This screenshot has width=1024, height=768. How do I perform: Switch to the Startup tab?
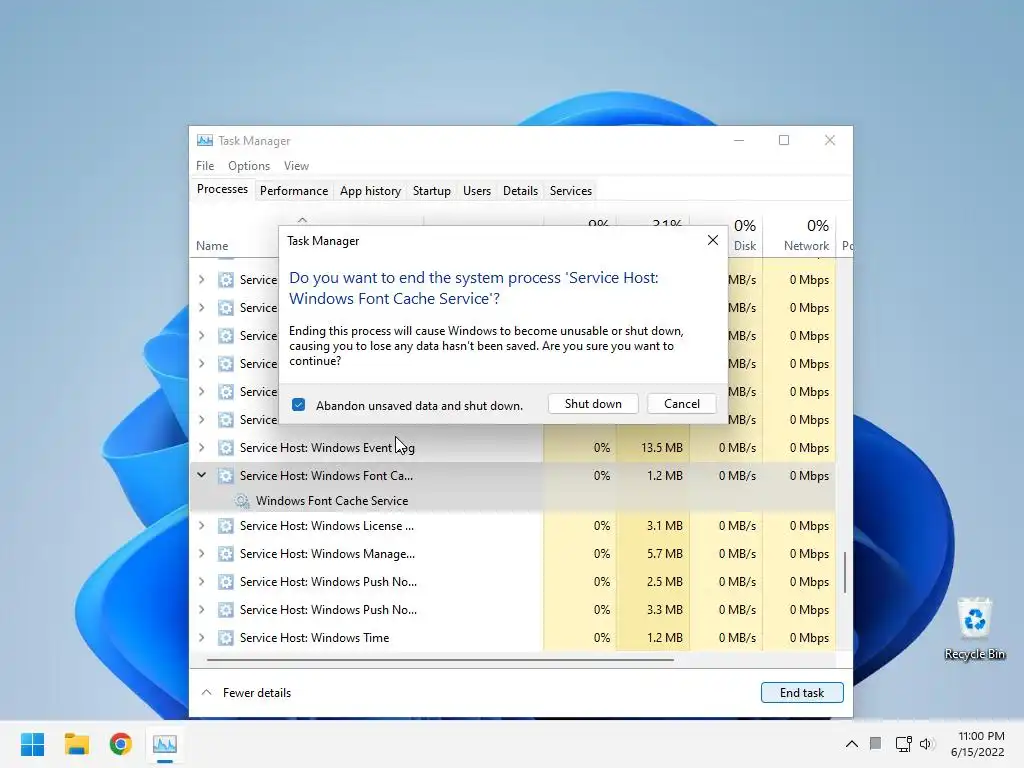(432, 191)
